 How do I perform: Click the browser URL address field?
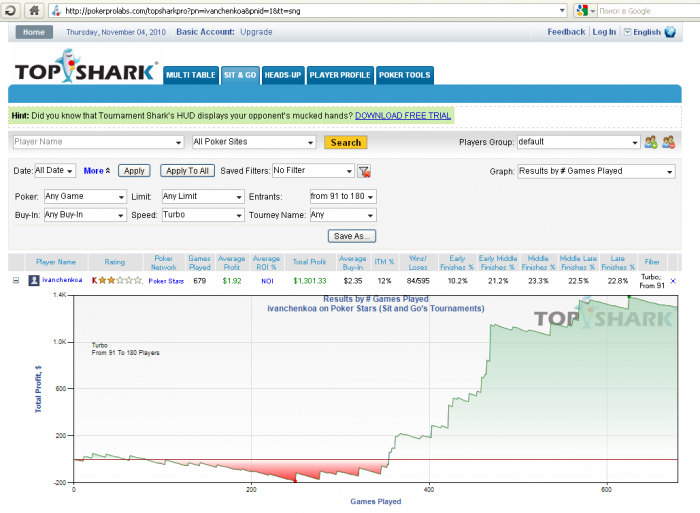click(x=308, y=11)
